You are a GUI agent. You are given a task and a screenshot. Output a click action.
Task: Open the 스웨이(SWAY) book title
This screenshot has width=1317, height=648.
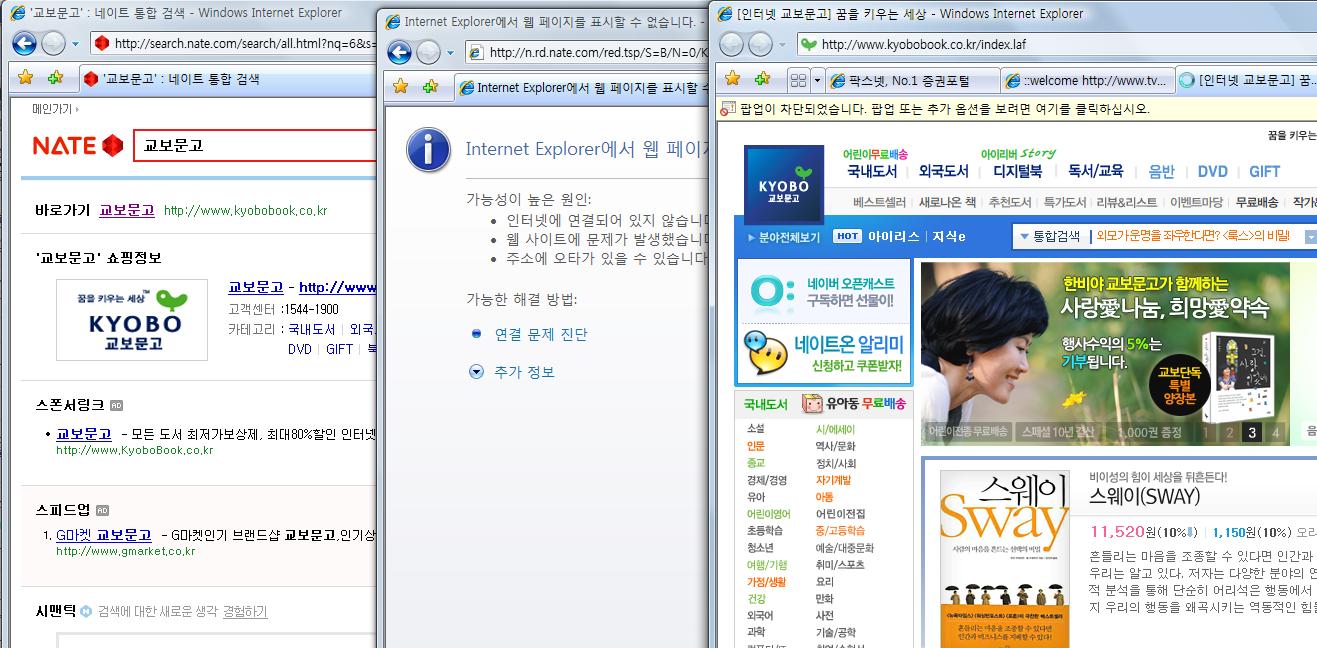(1144, 497)
